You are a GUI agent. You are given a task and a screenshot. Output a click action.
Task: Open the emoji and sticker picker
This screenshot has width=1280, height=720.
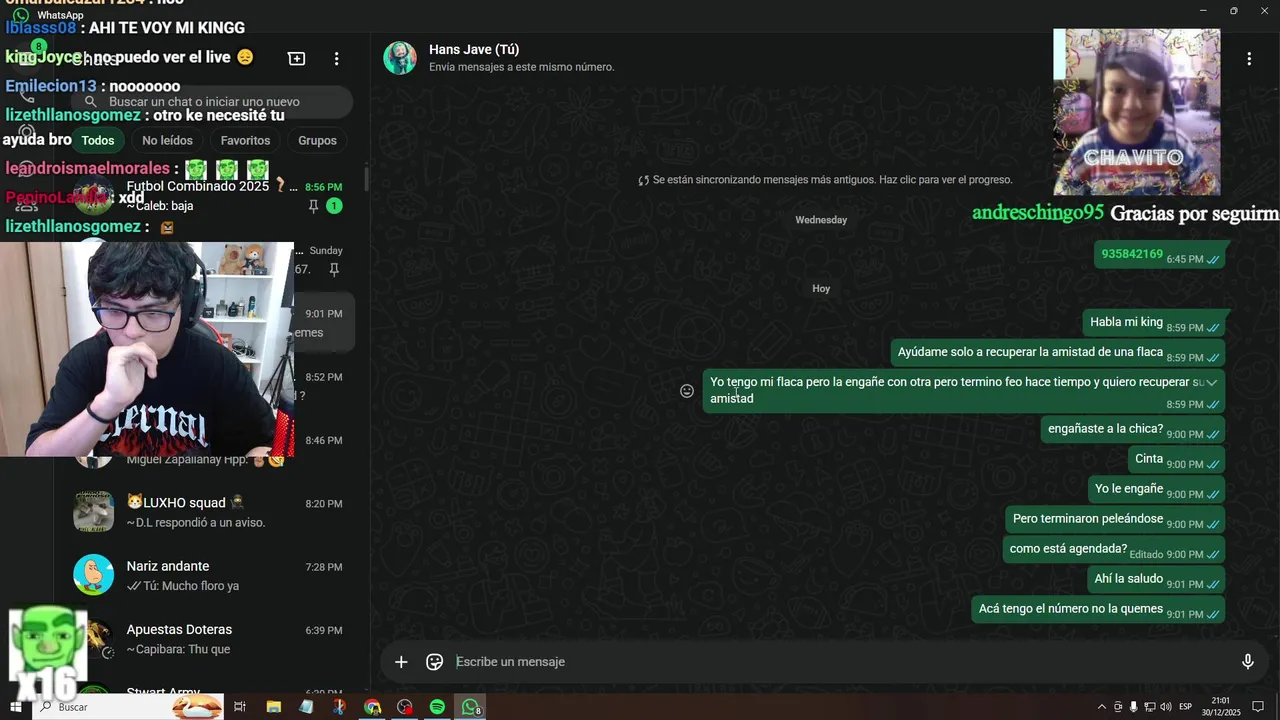[x=434, y=662]
